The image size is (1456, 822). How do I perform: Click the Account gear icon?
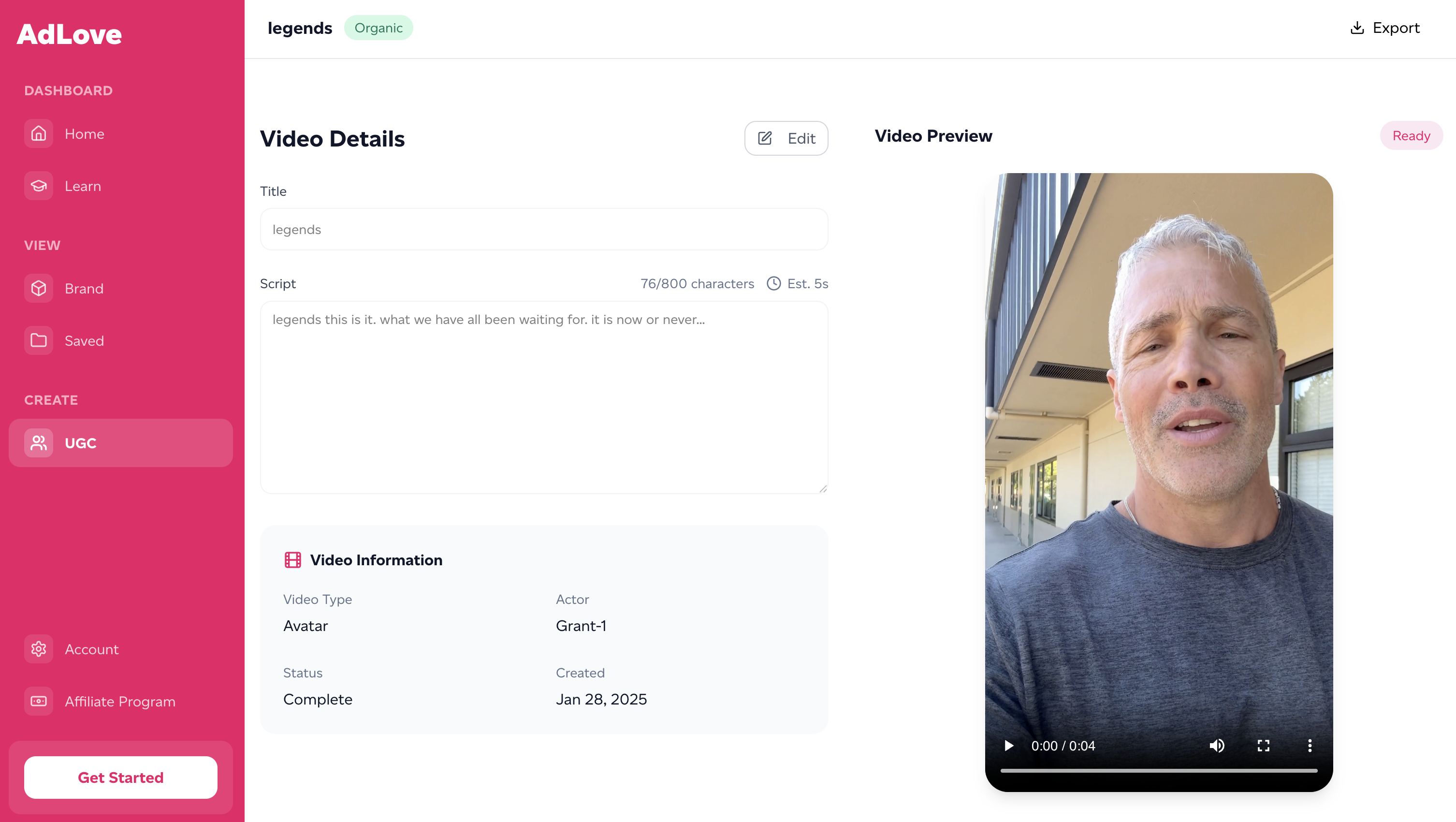[x=39, y=649]
